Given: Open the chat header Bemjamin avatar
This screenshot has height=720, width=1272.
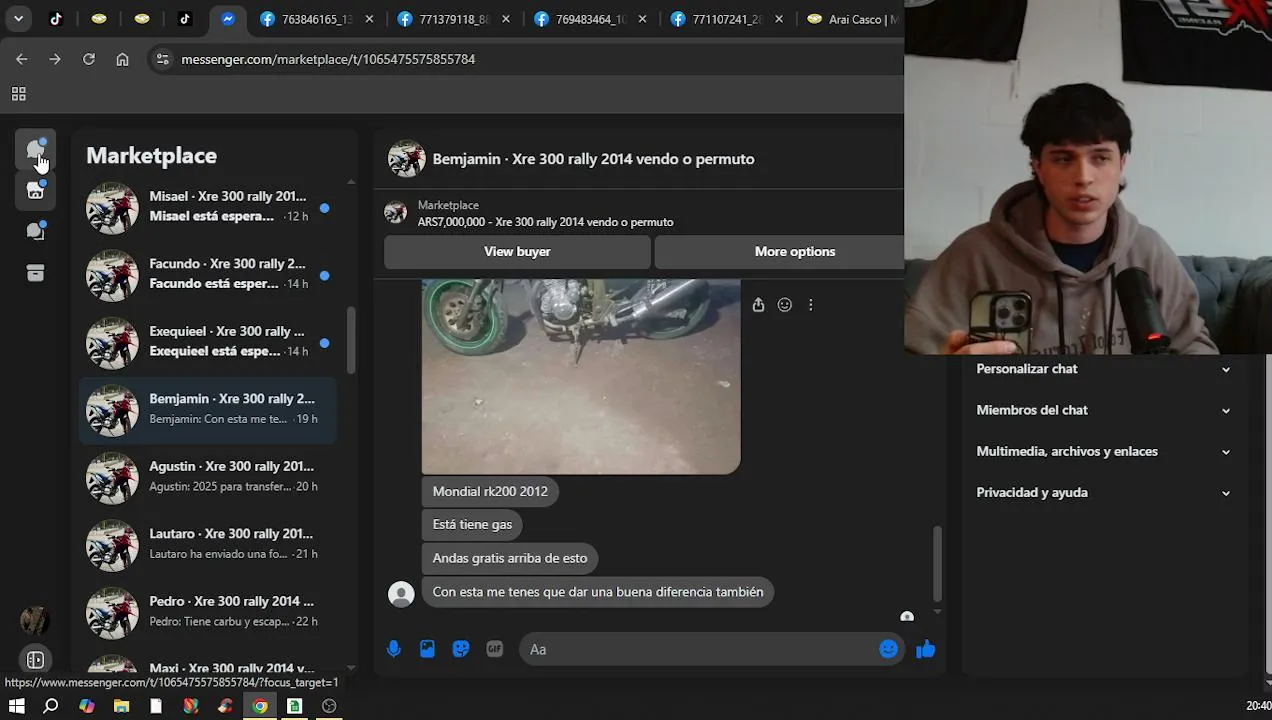Looking at the screenshot, I should point(406,159).
